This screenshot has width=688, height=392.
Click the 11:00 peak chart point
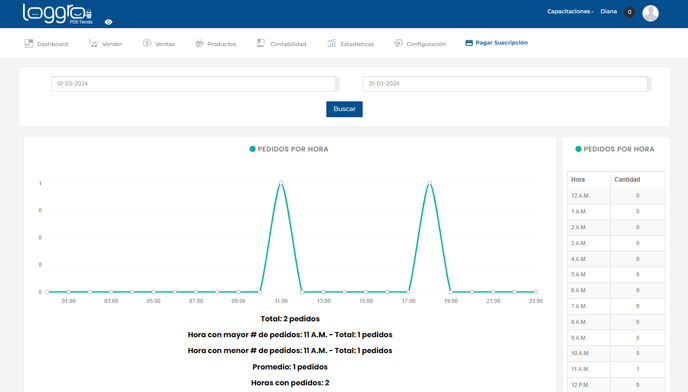coord(281,183)
